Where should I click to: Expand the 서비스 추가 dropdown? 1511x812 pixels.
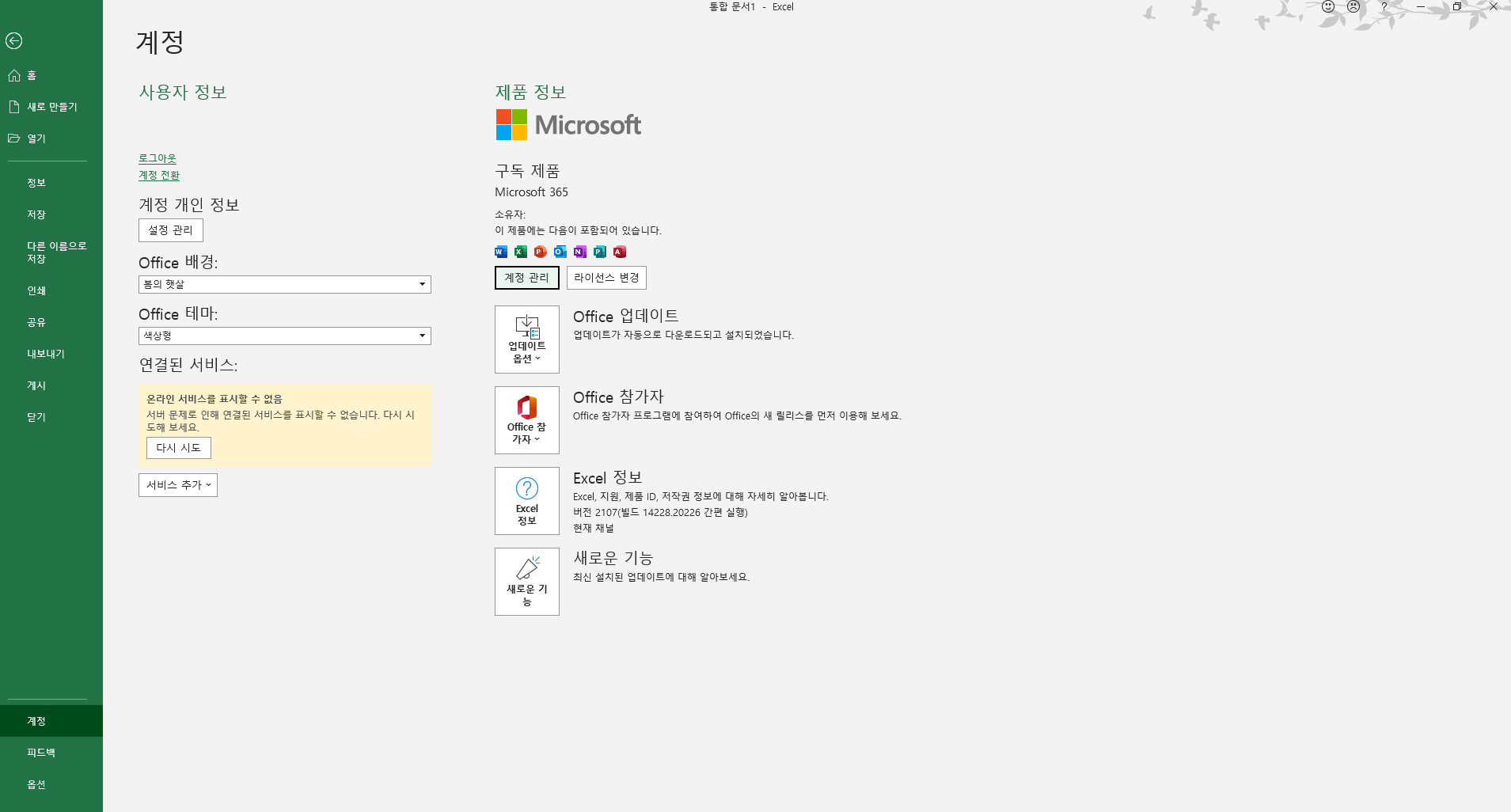click(178, 485)
